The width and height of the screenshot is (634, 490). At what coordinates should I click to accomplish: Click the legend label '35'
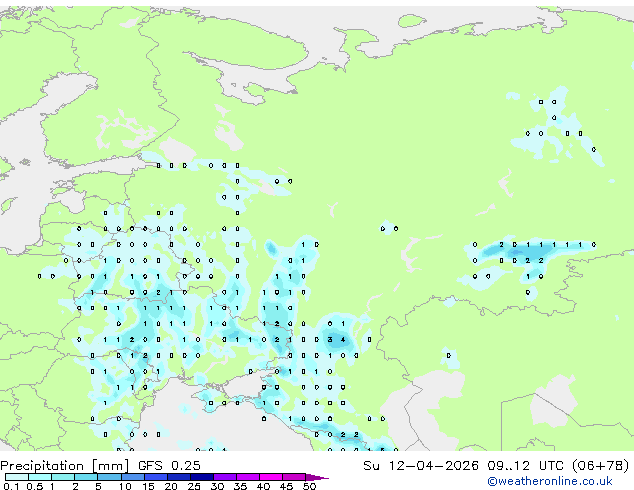(241, 486)
